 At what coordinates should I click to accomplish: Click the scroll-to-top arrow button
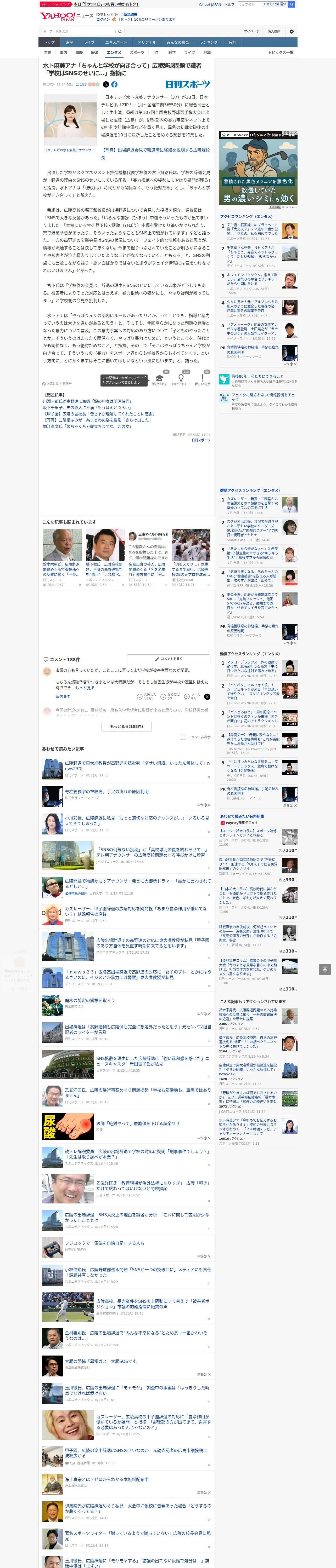point(325,969)
